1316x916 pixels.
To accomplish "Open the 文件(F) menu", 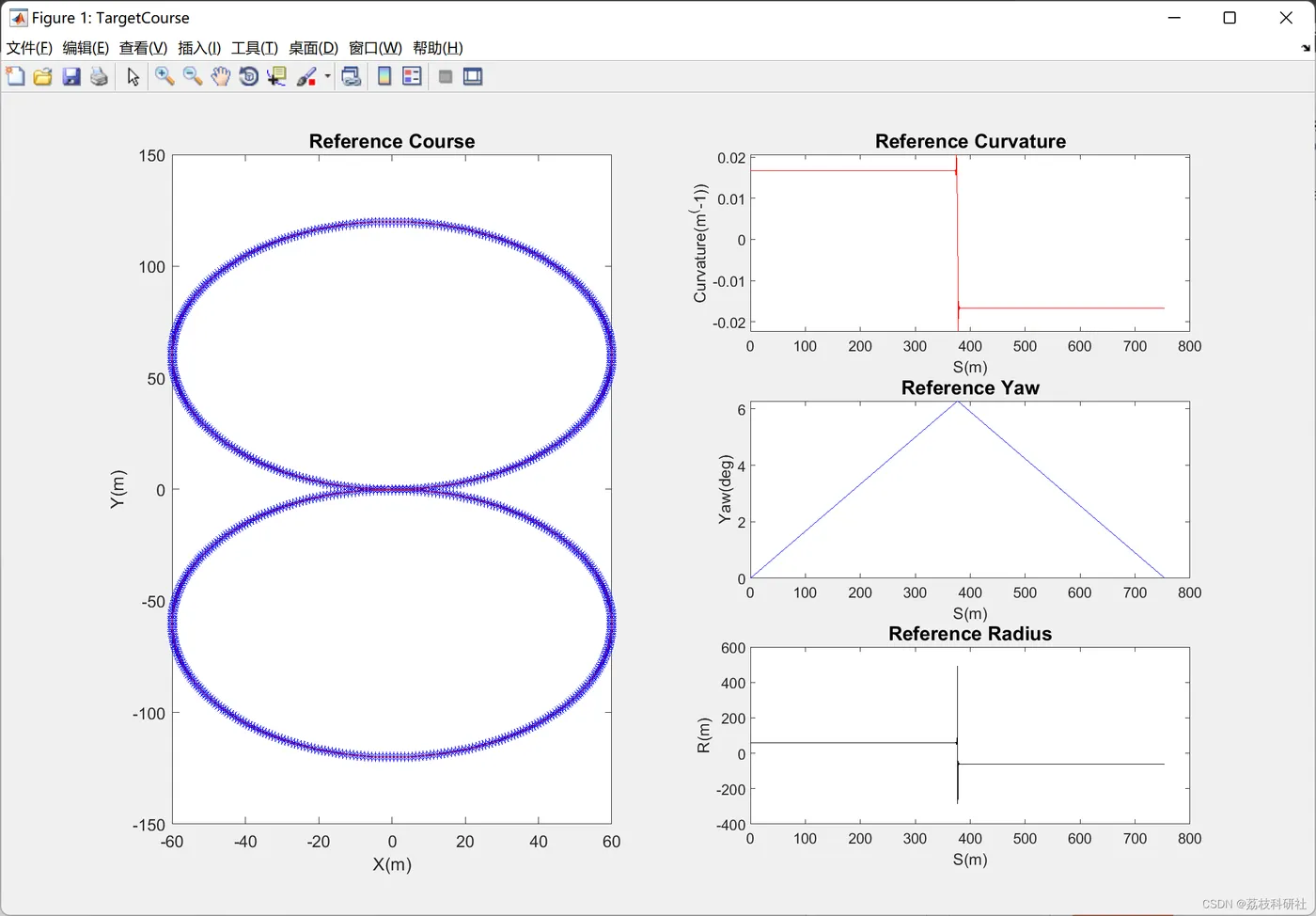I will click(x=29, y=48).
